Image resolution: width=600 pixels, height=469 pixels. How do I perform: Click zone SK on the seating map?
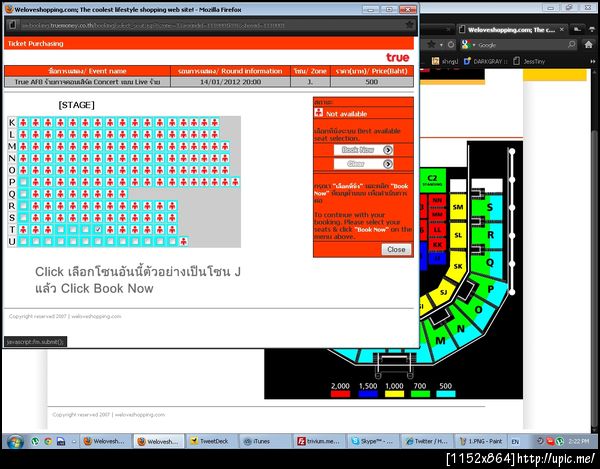point(458,266)
